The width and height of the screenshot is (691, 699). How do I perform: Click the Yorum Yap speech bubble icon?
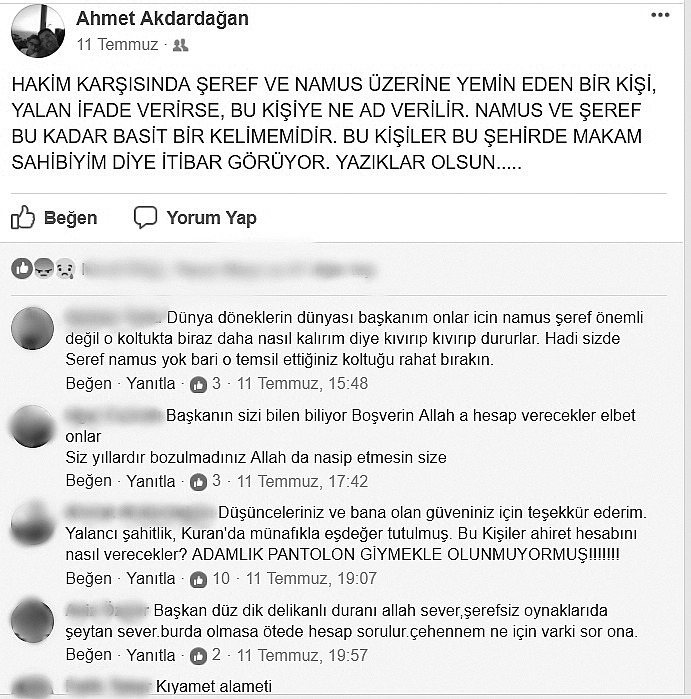(145, 218)
